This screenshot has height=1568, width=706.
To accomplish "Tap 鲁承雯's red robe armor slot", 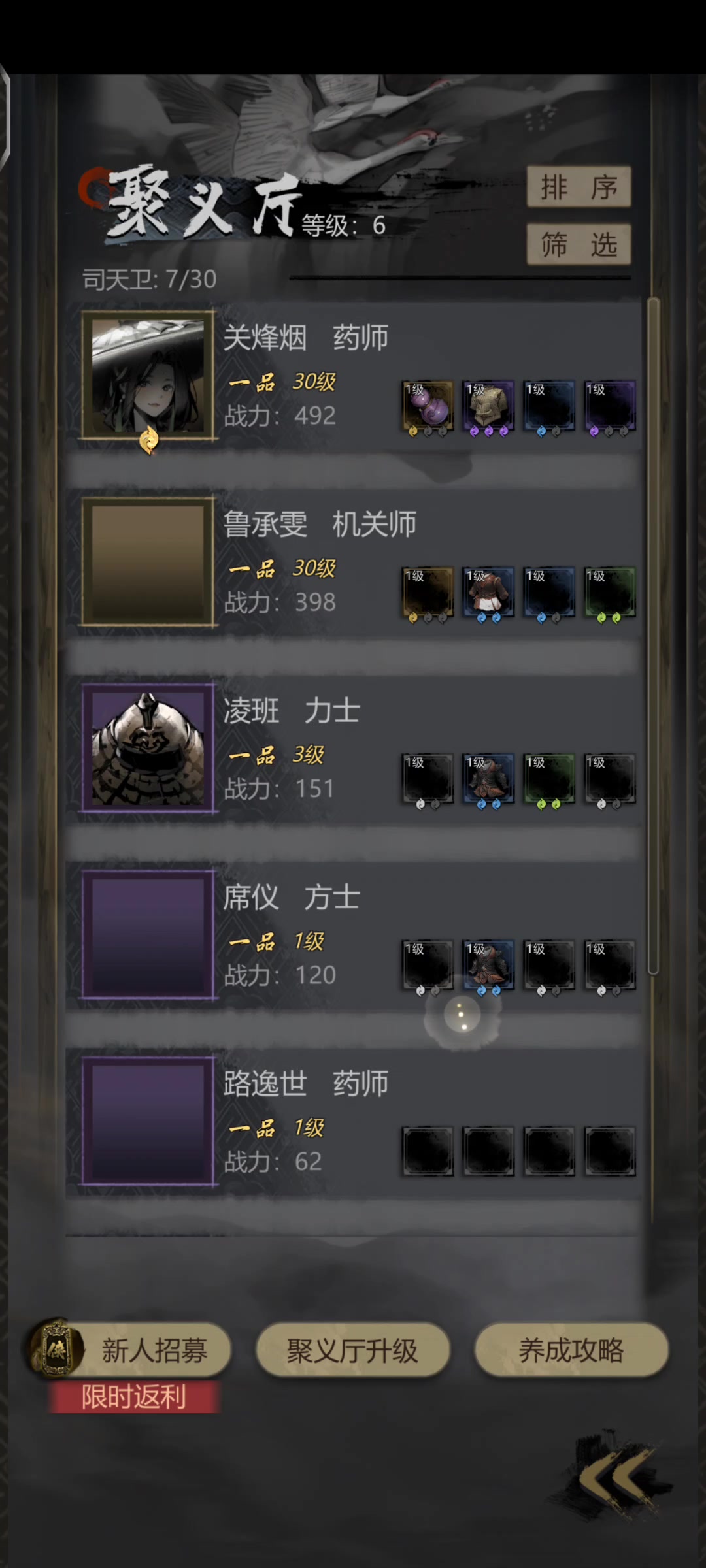I will pyautogui.click(x=488, y=593).
